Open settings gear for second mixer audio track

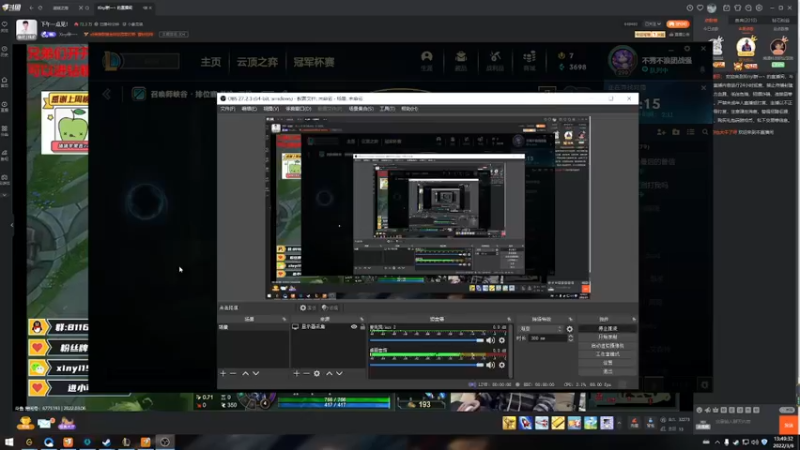click(x=502, y=365)
